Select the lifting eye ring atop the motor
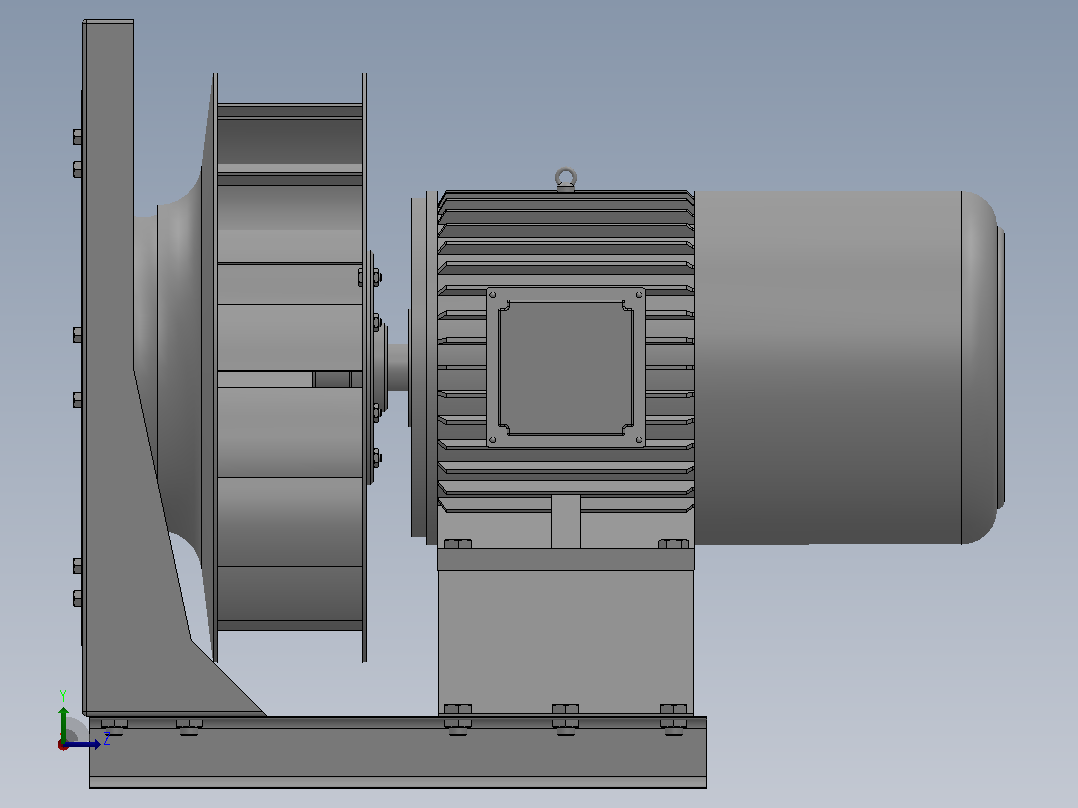The height and width of the screenshot is (808, 1078). coord(565,179)
